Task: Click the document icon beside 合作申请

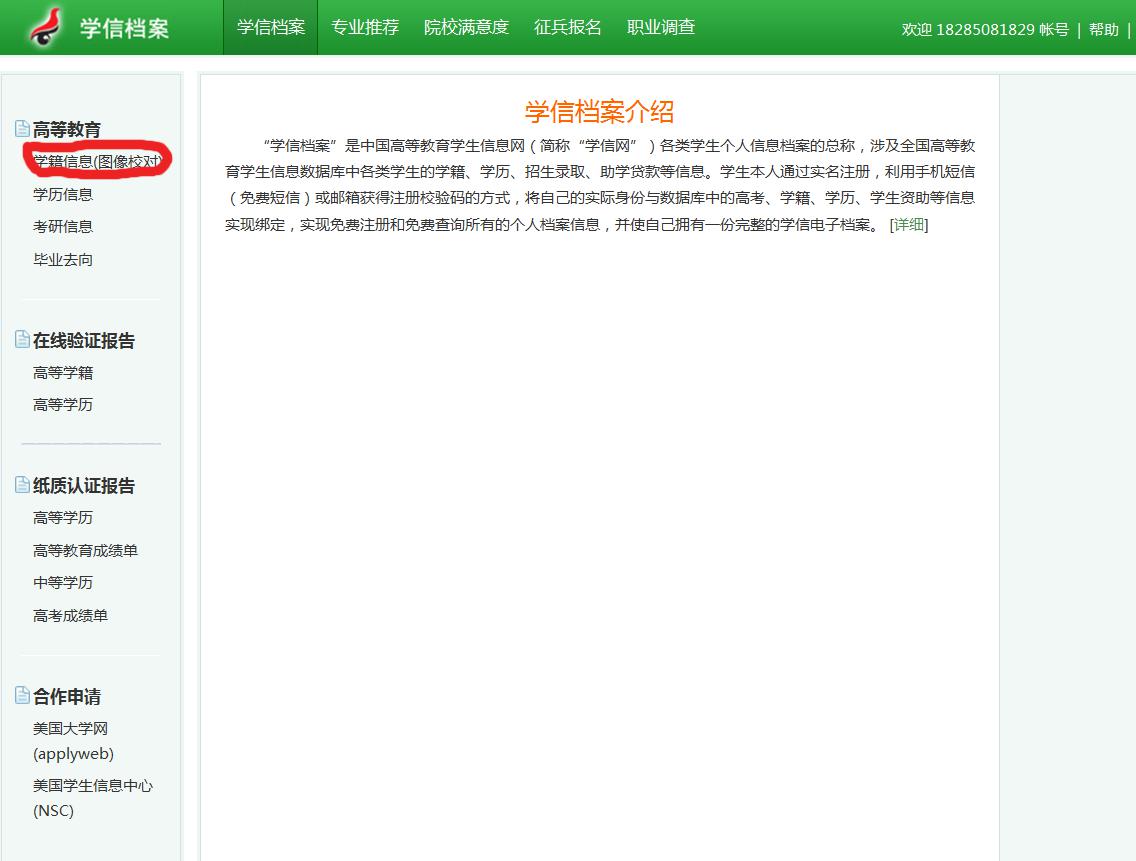Action: coord(22,695)
